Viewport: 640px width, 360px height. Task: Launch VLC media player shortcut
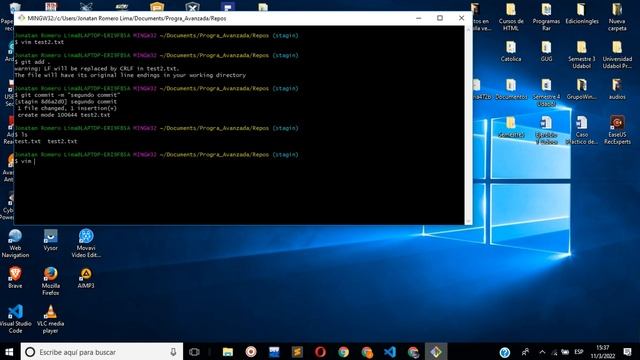coord(51,319)
